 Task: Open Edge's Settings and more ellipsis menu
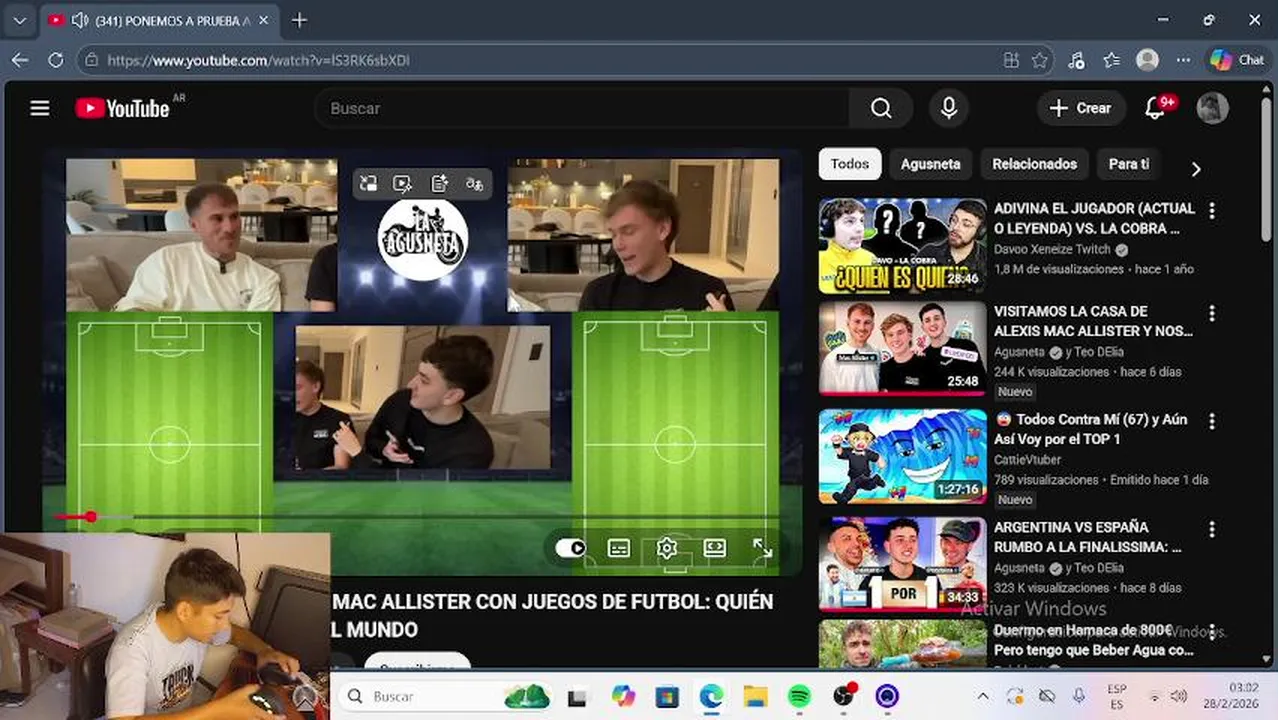pyautogui.click(x=1183, y=60)
